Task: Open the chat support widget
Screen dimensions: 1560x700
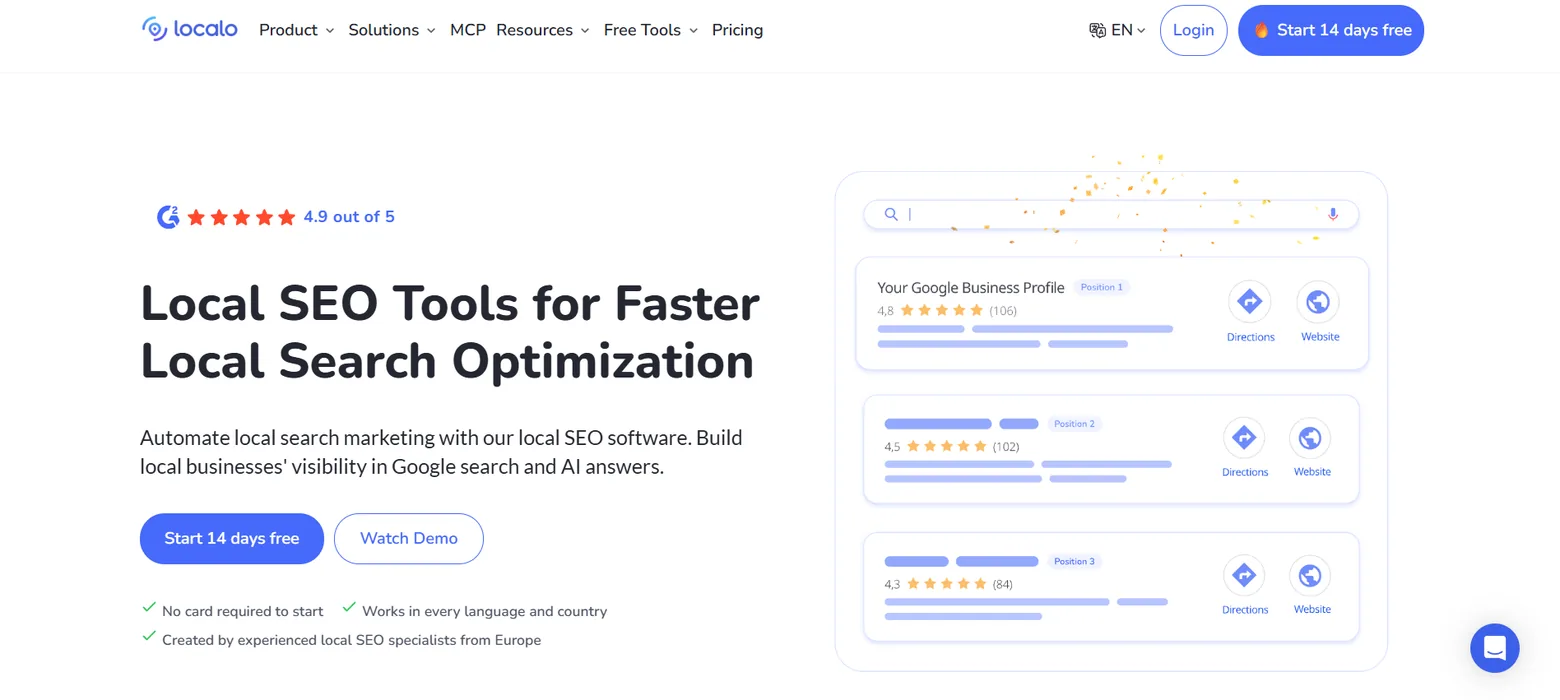Action: tap(1495, 648)
